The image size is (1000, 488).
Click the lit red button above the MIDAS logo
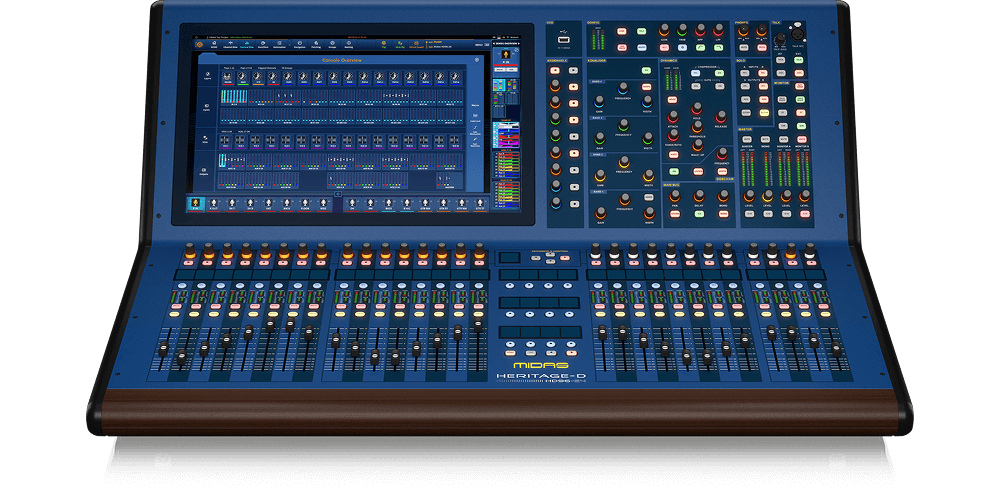click(x=510, y=353)
